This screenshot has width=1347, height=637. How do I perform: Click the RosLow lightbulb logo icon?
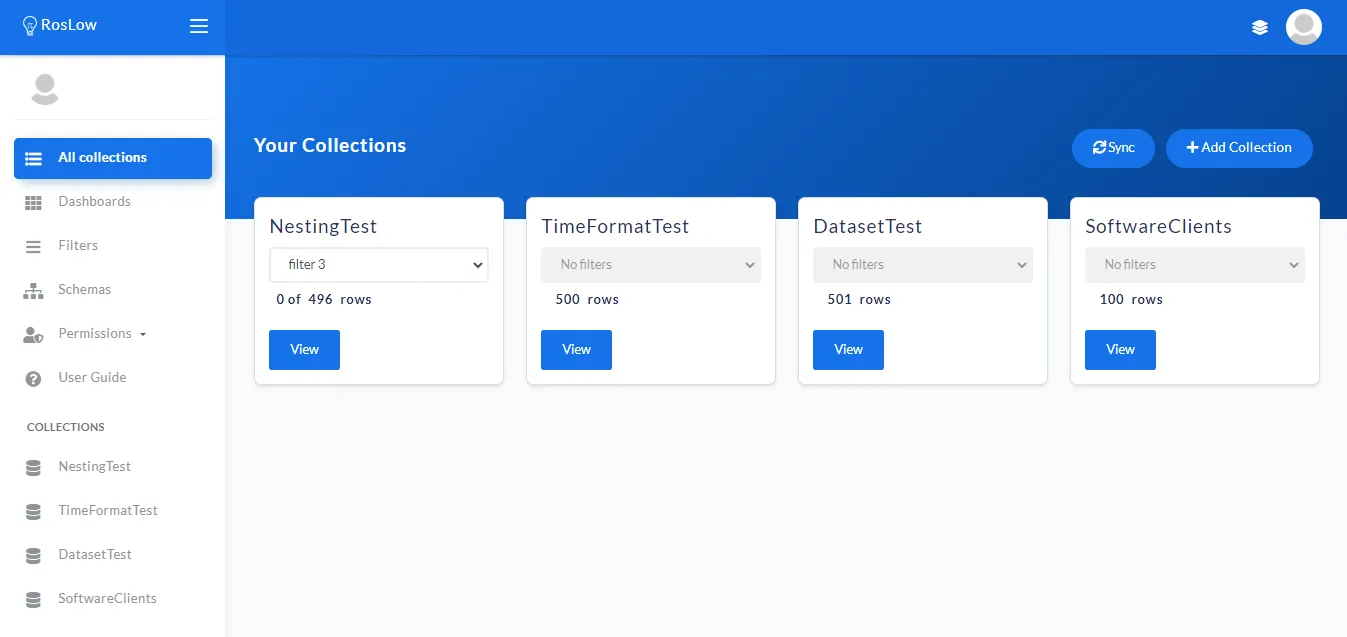30,26
